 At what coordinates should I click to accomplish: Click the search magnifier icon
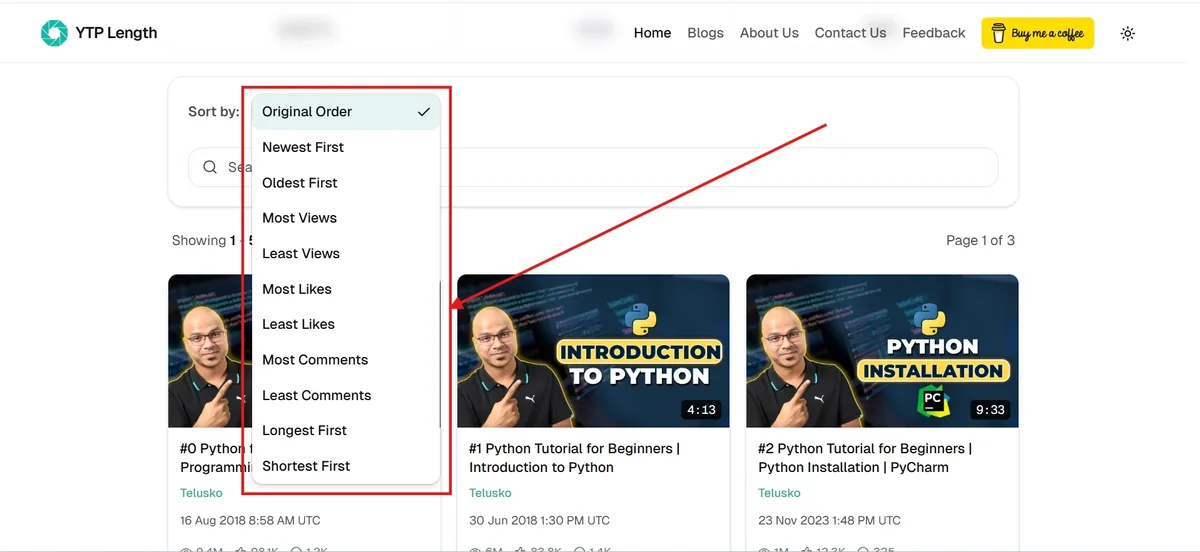[x=210, y=167]
